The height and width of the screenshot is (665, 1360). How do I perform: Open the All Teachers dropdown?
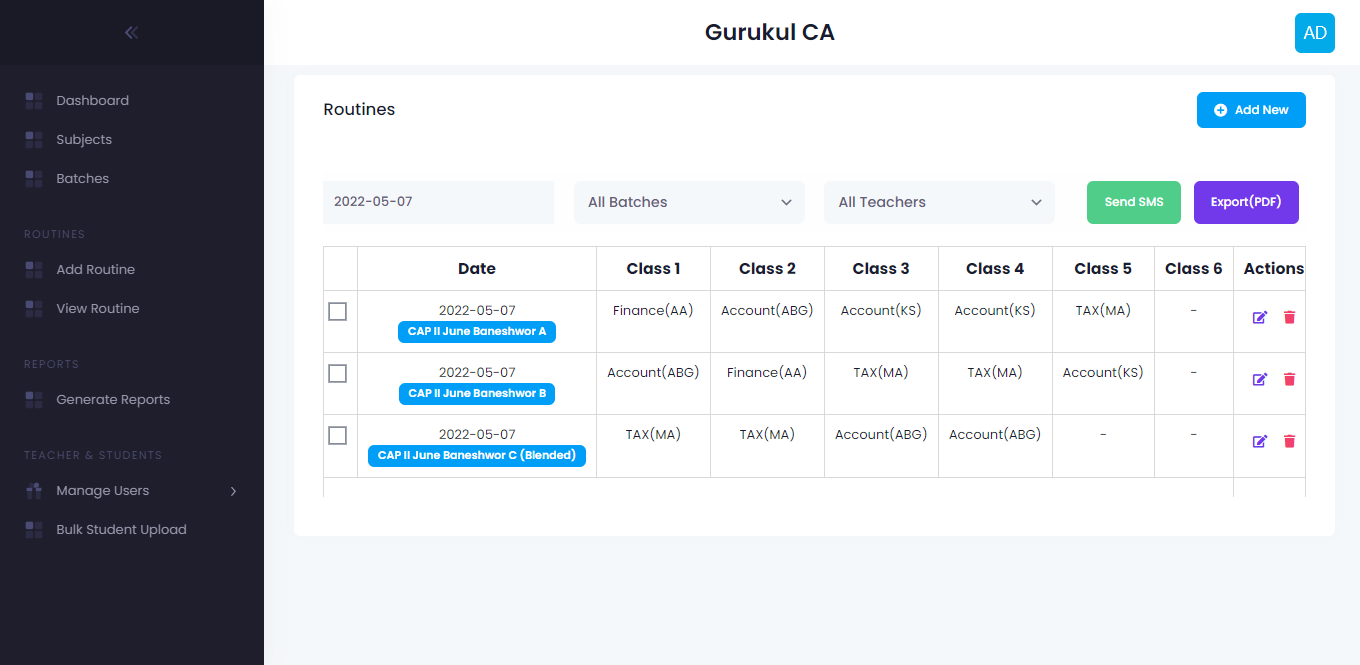938,202
